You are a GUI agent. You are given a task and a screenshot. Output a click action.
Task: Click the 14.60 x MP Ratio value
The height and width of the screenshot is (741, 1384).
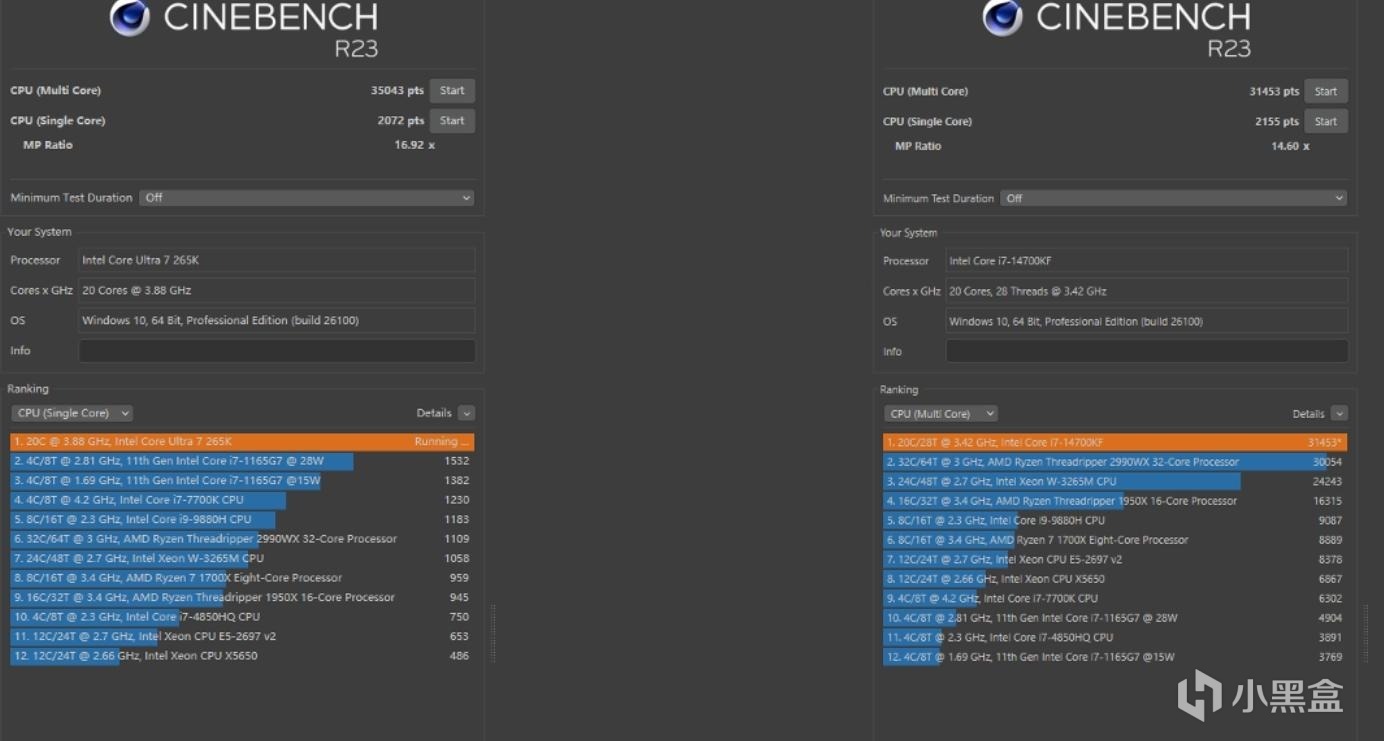[1290, 146]
